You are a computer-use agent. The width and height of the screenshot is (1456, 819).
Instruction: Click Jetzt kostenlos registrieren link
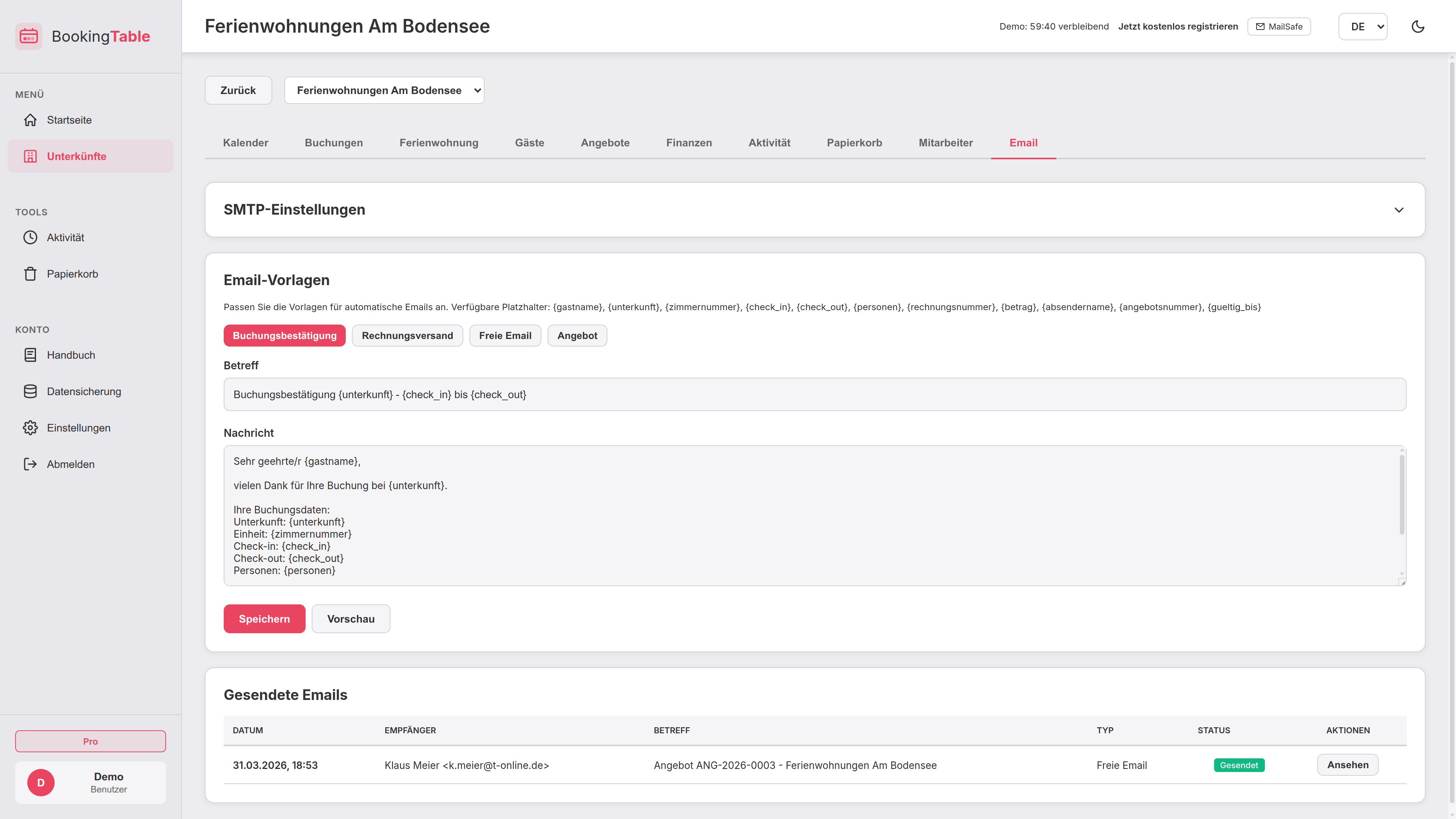(1178, 27)
